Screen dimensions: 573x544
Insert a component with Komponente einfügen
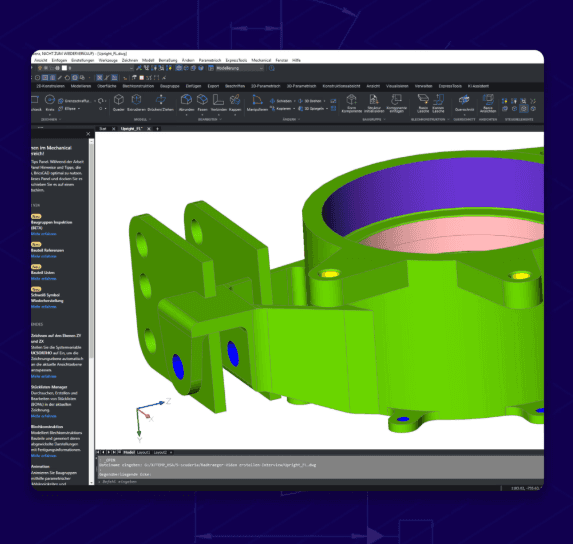pos(396,103)
